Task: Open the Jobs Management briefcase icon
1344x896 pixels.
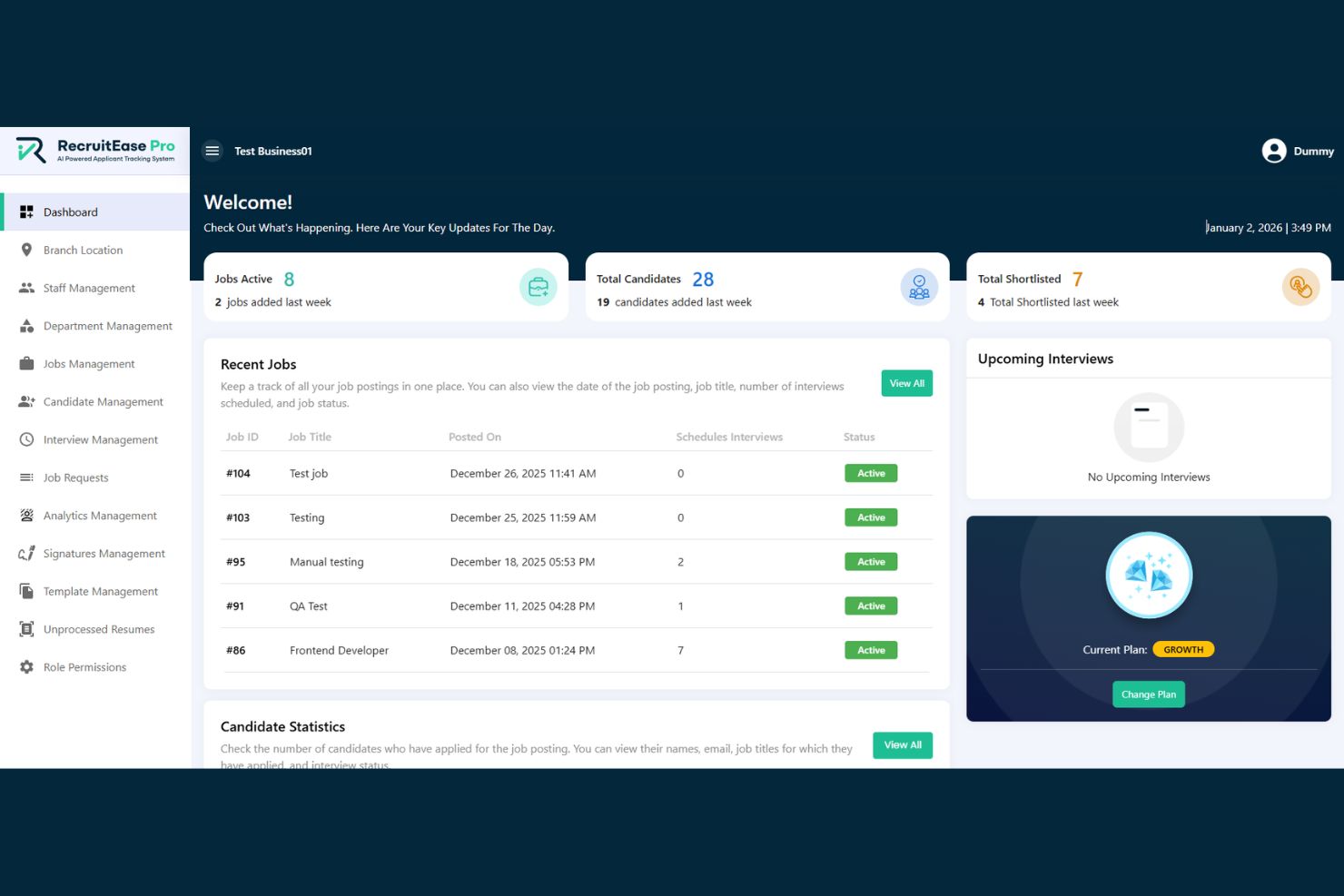Action: pos(26,363)
